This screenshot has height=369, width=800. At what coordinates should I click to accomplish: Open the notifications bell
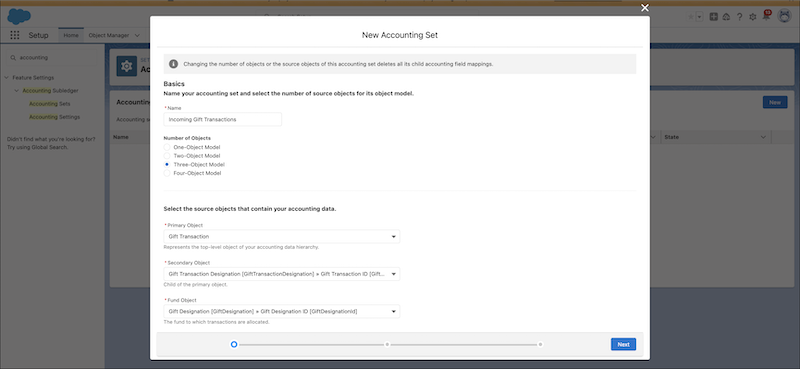coord(766,16)
